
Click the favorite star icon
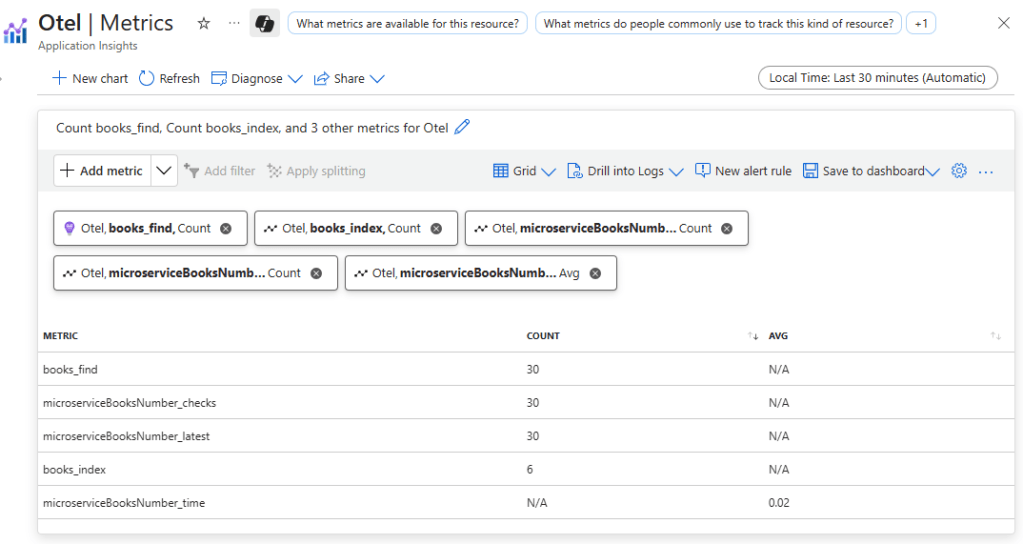point(204,23)
